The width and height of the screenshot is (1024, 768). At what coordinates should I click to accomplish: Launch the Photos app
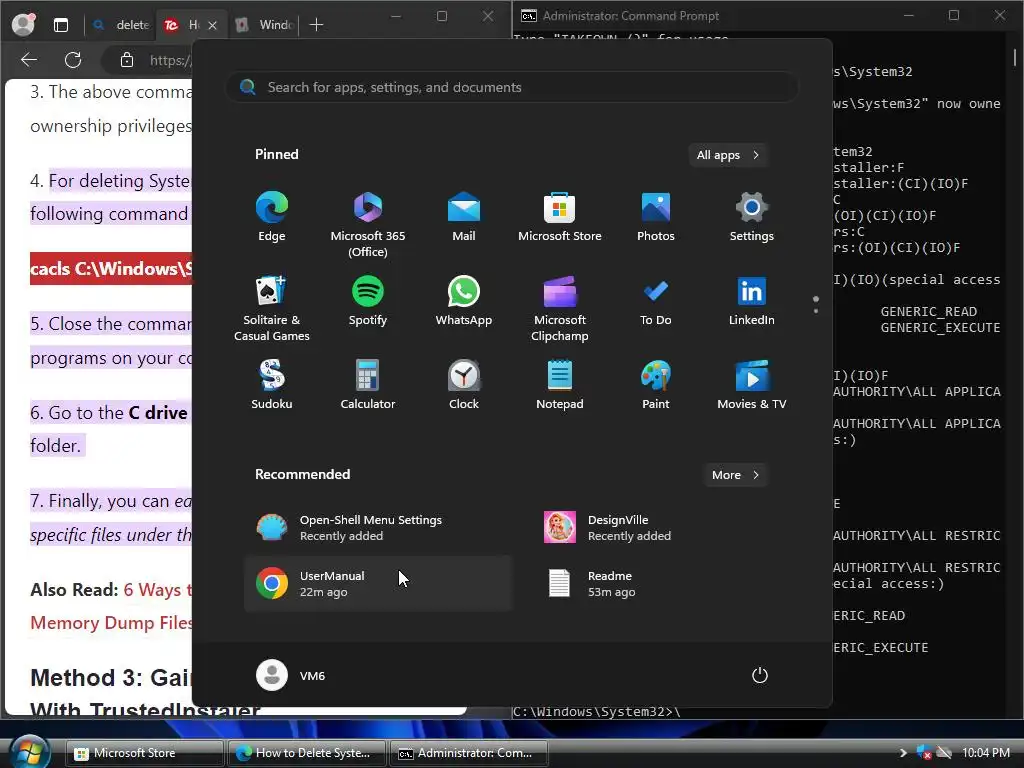[656, 217]
